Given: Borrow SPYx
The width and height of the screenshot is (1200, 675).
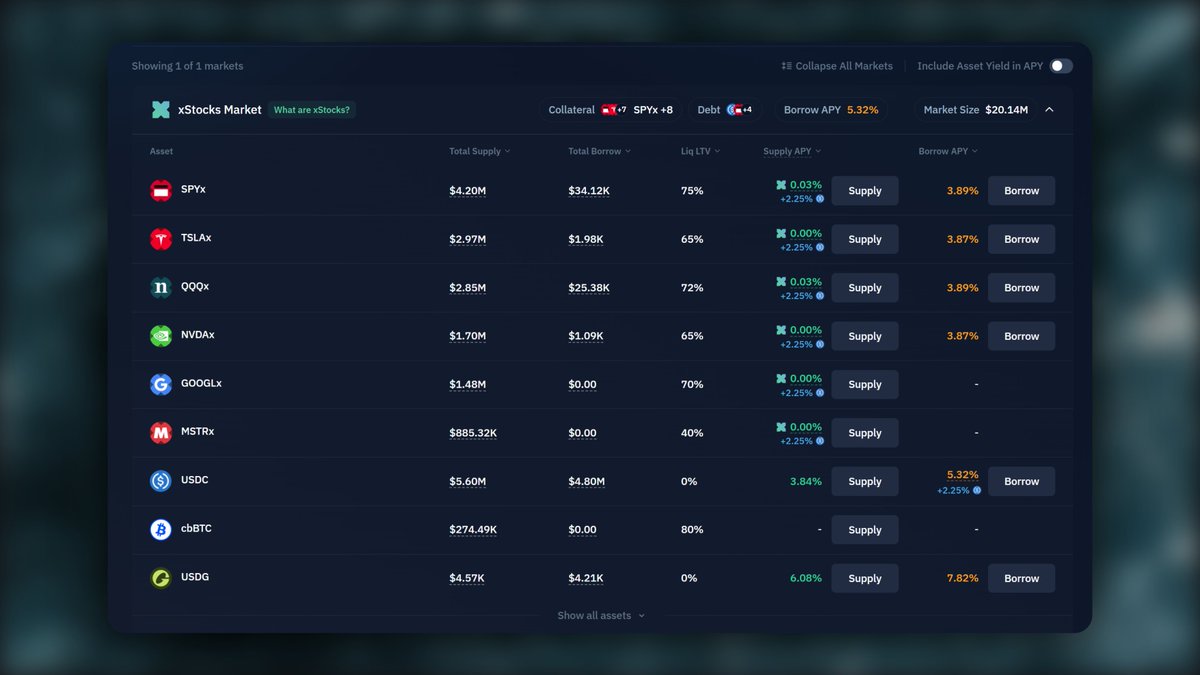Looking at the screenshot, I should click(x=1022, y=191).
